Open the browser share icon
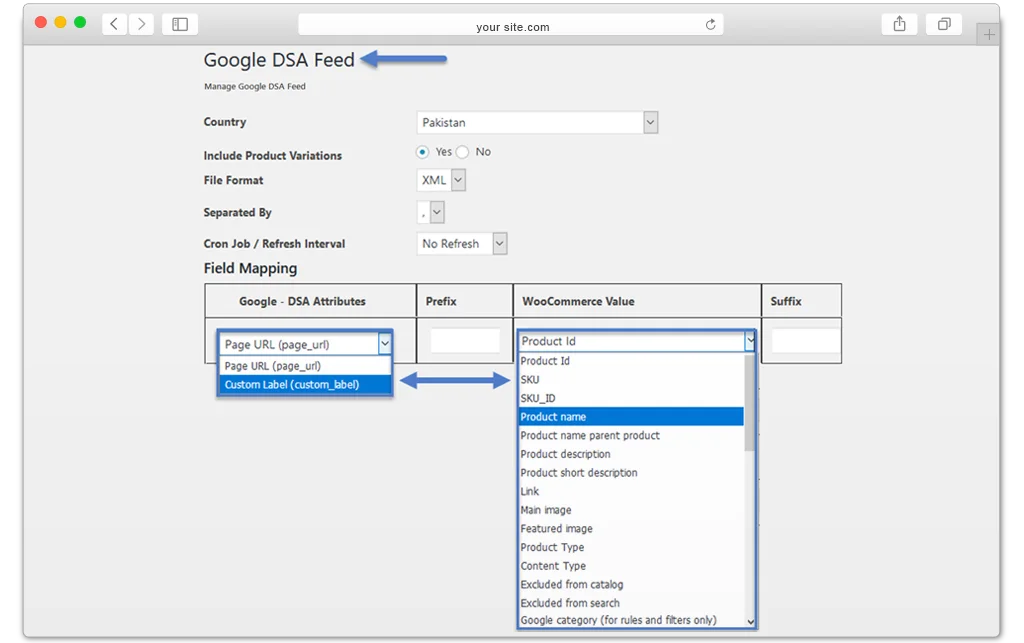The height and width of the screenshot is (643, 1024). pyautogui.click(x=899, y=24)
